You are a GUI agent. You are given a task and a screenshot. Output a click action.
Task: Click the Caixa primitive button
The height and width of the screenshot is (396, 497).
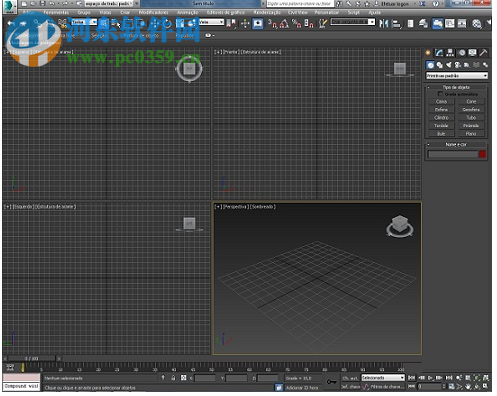(x=441, y=102)
